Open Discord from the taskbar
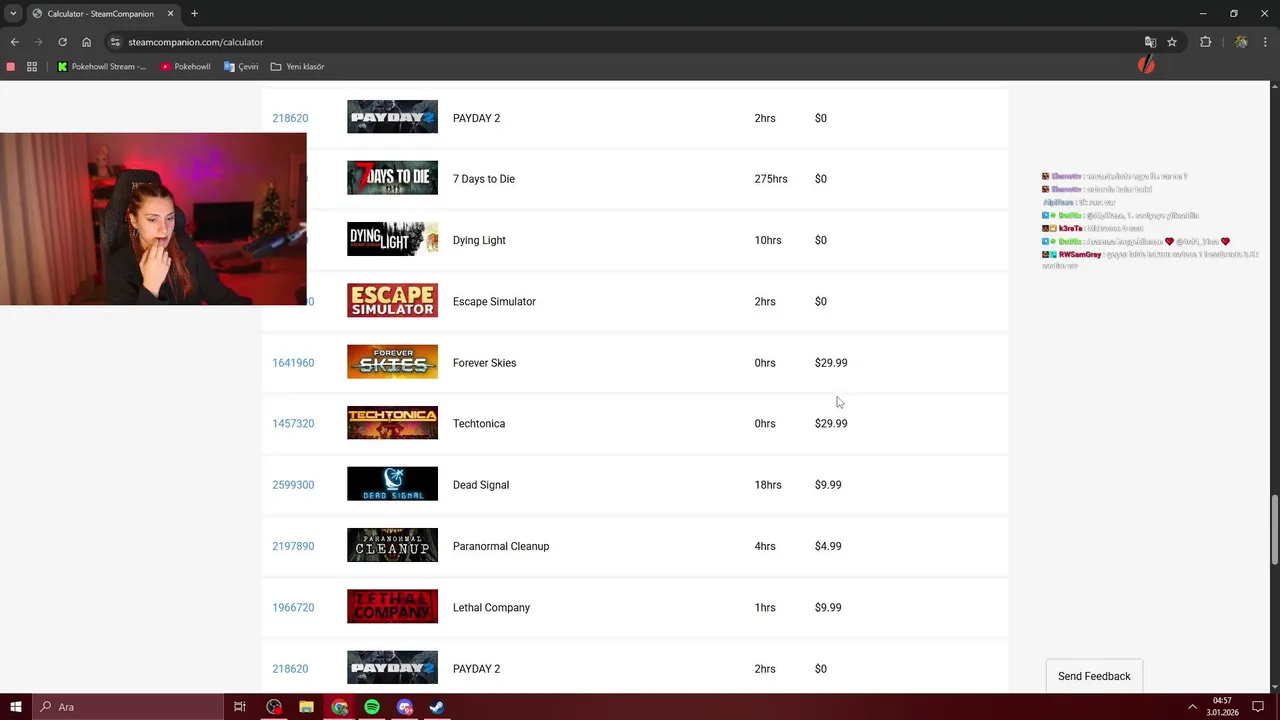Viewport: 1280px width, 720px height. [x=405, y=707]
